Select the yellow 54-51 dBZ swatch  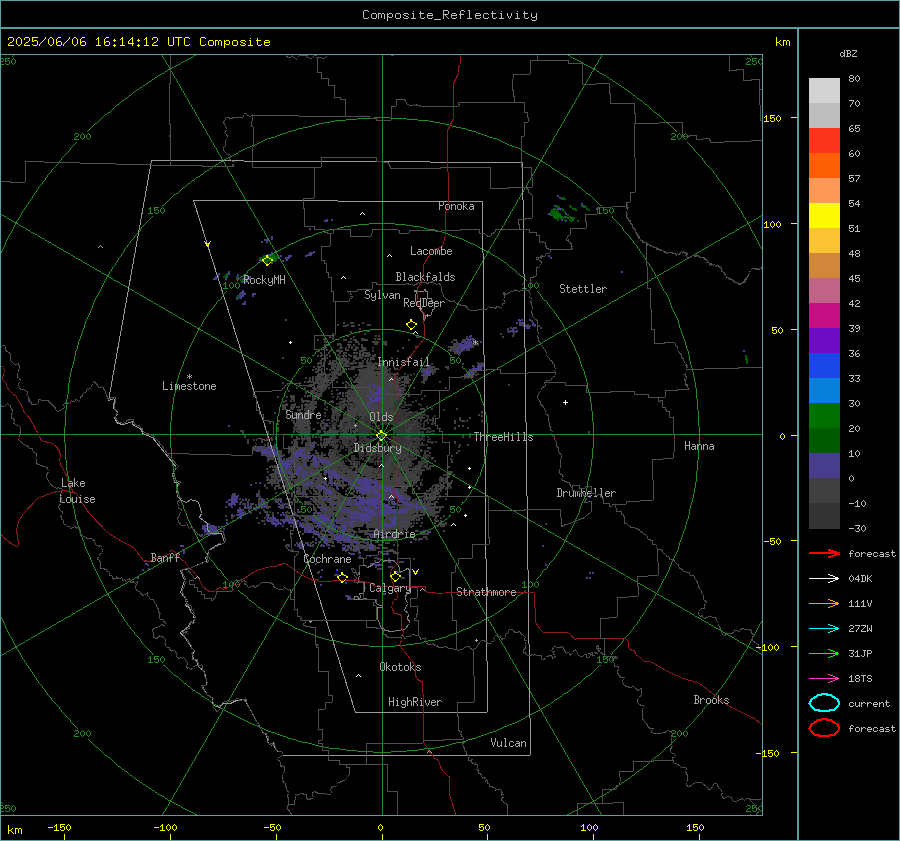(824, 216)
